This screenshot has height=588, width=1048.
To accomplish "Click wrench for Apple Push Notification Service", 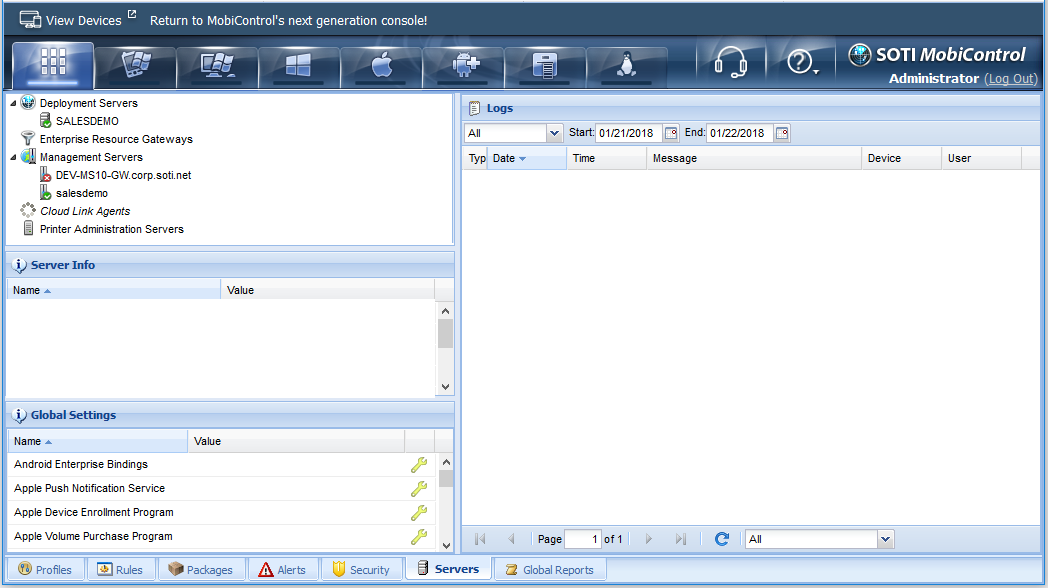I will [x=419, y=489].
